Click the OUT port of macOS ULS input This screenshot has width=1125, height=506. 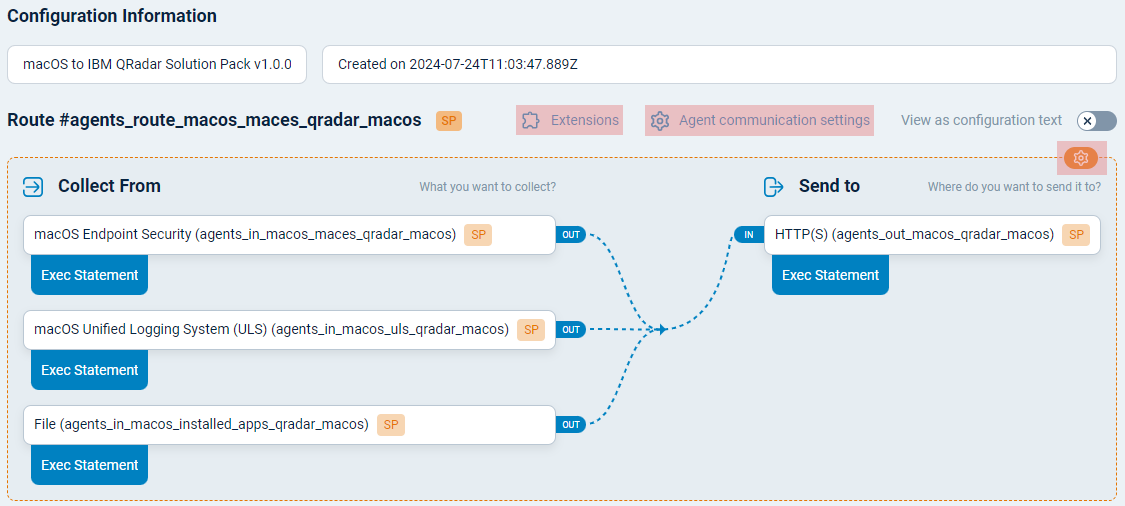point(570,330)
